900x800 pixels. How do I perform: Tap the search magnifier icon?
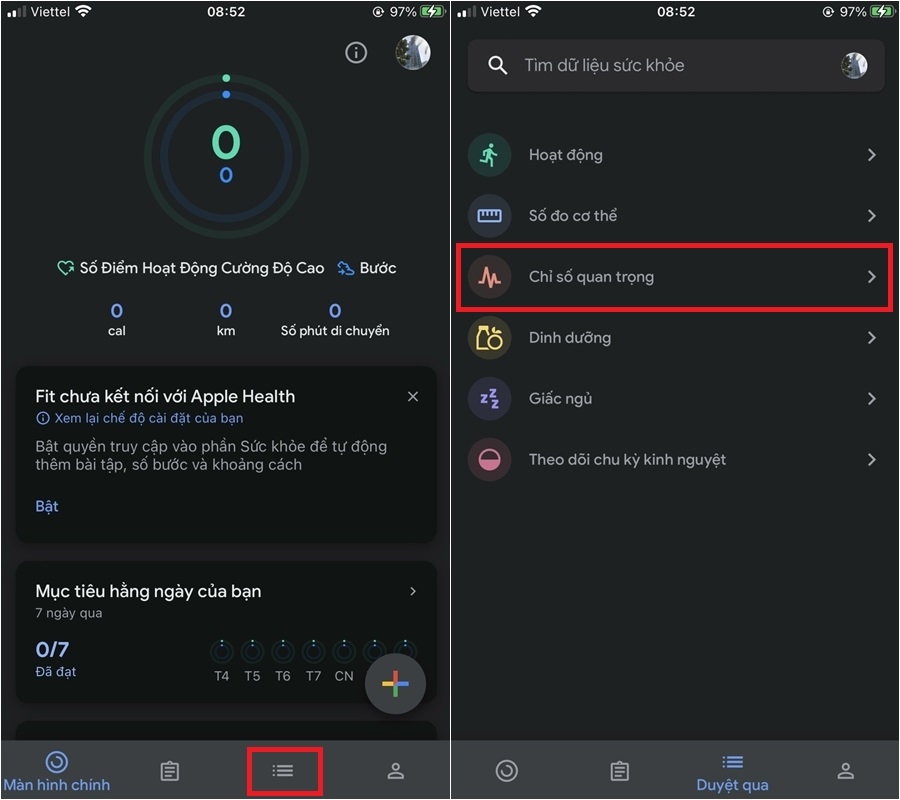point(497,65)
